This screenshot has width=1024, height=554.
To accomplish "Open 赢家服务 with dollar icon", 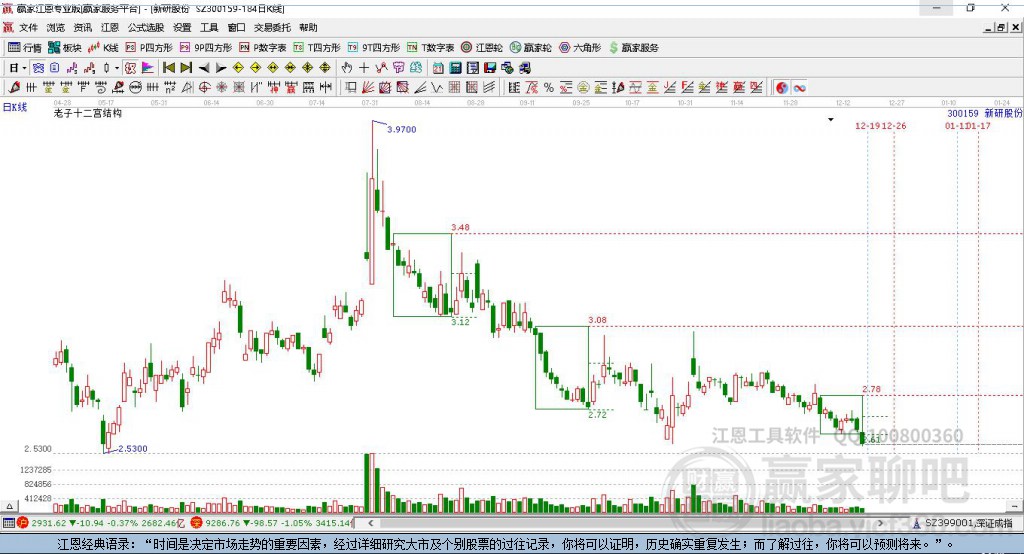I will click(633, 48).
